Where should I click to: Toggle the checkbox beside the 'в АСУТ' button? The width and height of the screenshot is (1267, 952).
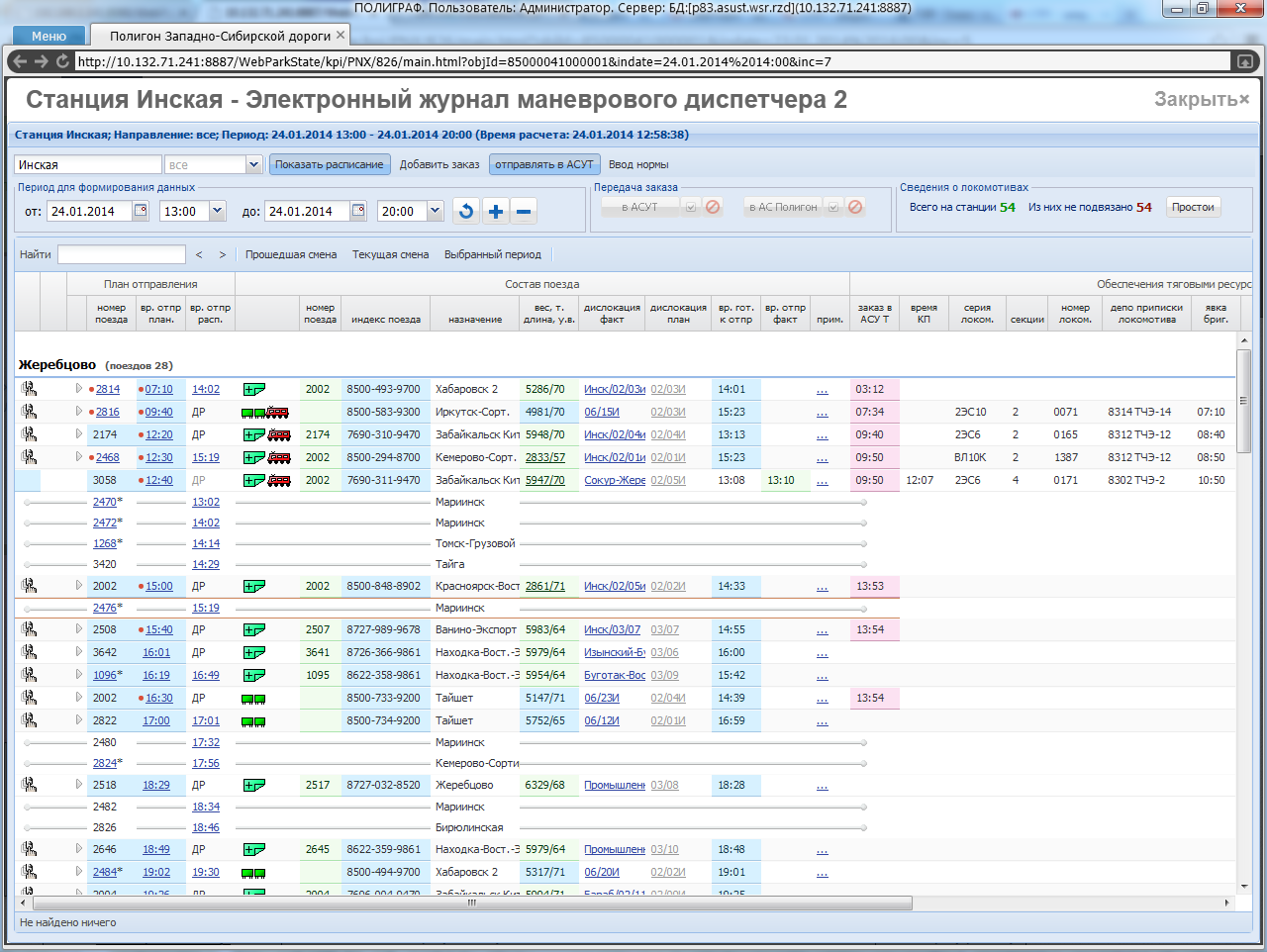(x=691, y=207)
